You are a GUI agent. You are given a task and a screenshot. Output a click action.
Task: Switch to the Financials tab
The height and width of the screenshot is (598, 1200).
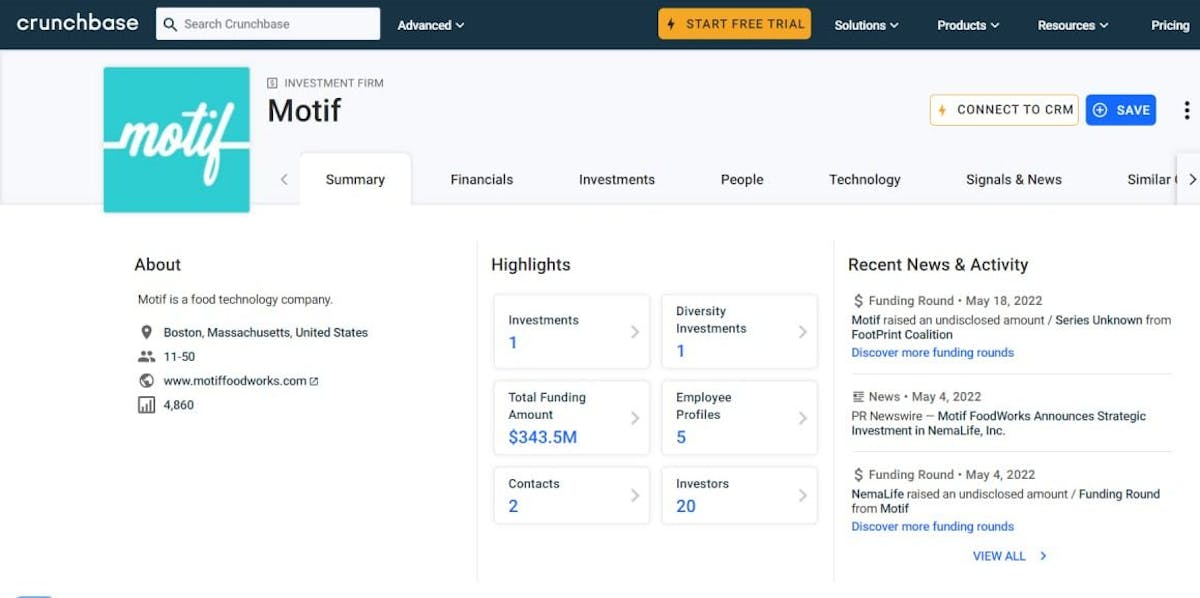(481, 180)
